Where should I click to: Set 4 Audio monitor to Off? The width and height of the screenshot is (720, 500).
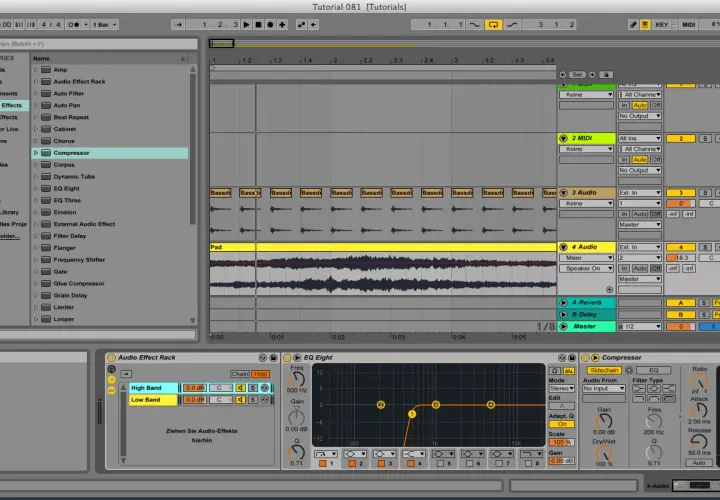tap(656, 269)
